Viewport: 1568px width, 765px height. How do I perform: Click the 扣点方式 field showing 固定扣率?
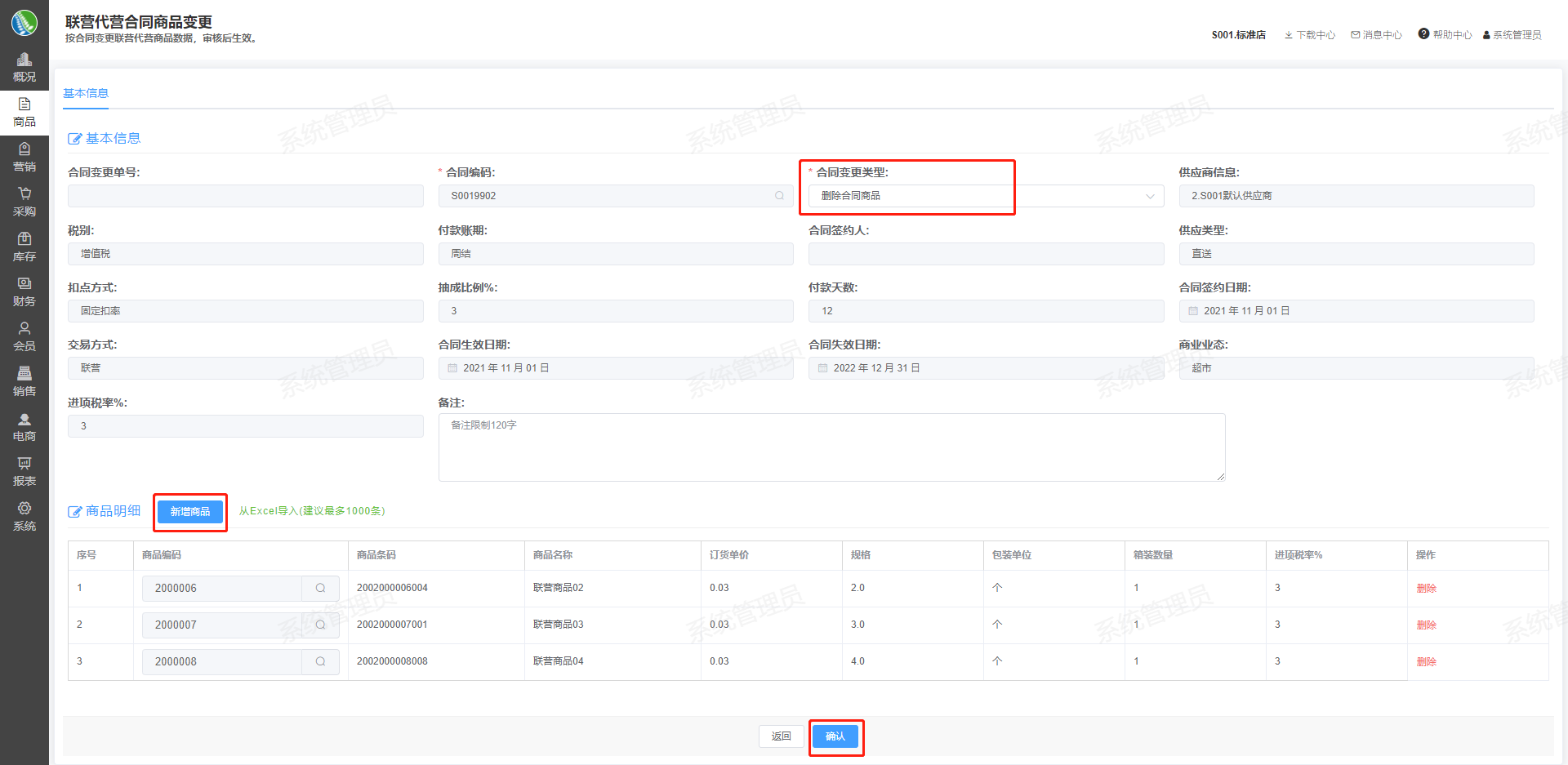pos(246,311)
